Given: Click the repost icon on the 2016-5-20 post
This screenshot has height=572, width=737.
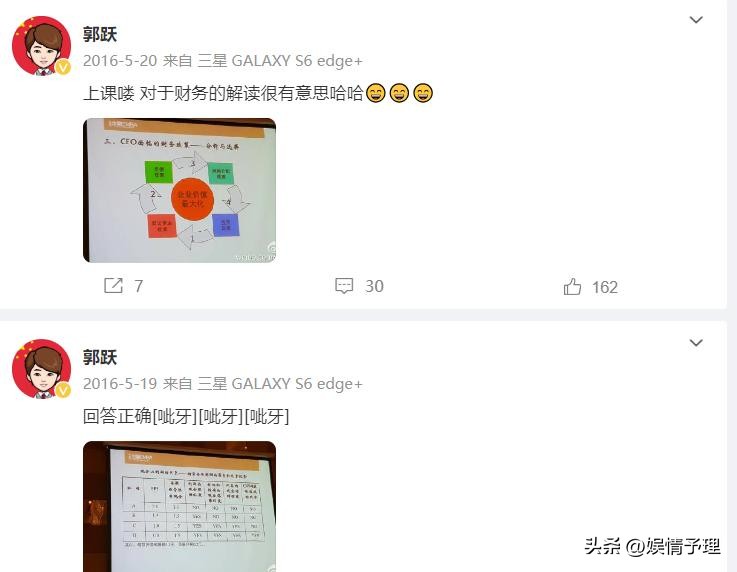Looking at the screenshot, I should coord(113,285).
